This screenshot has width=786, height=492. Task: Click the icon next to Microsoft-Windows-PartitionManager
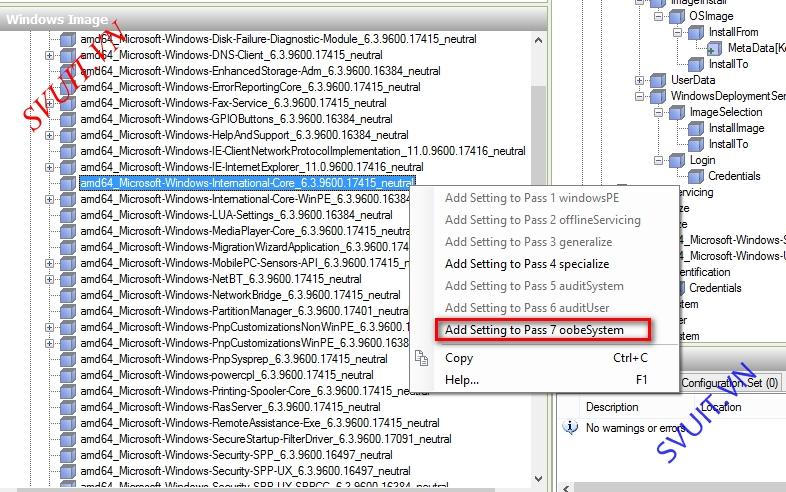pyautogui.click(x=68, y=311)
